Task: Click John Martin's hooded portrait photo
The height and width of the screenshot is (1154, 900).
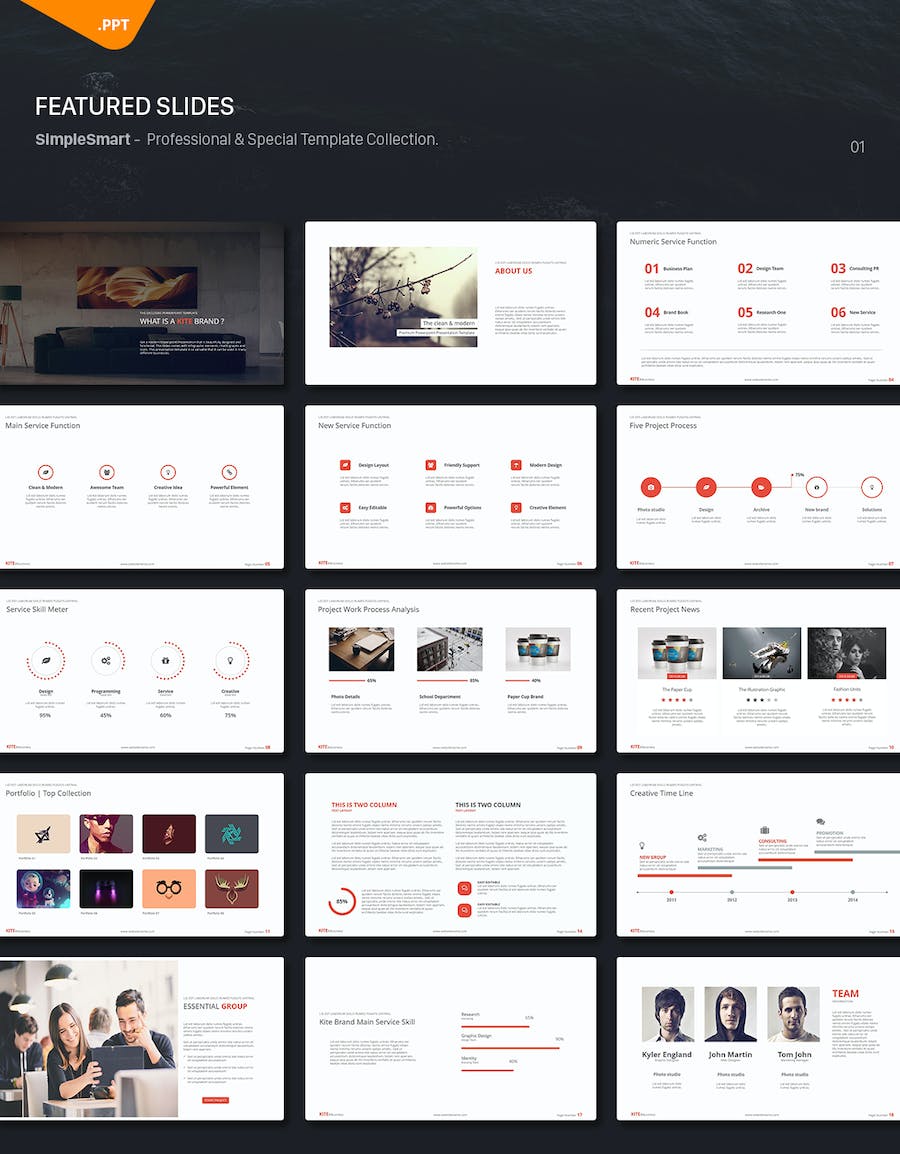Action: pos(730,1014)
